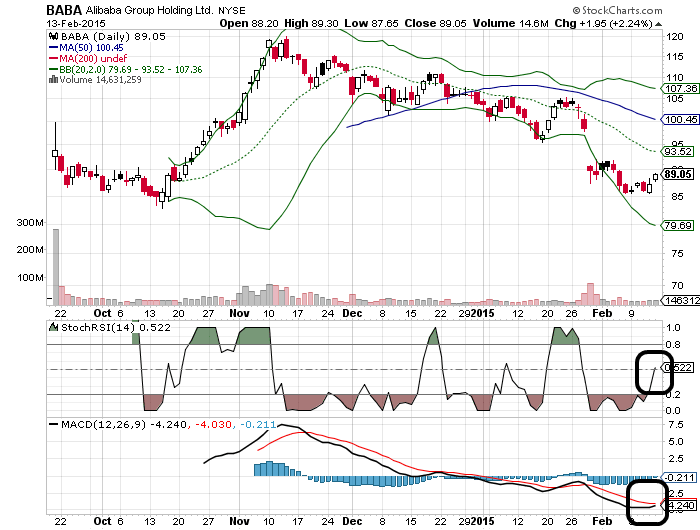Click the tall first volume bar
Image resolution: width=700 pixels, height=530 pixels.
pyautogui.click(x=56, y=267)
